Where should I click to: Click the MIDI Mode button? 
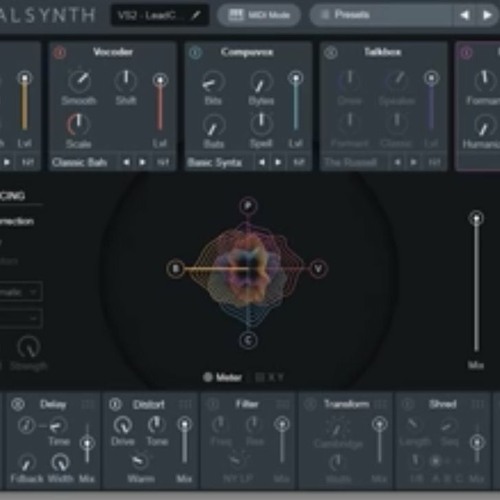coord(259,15)
